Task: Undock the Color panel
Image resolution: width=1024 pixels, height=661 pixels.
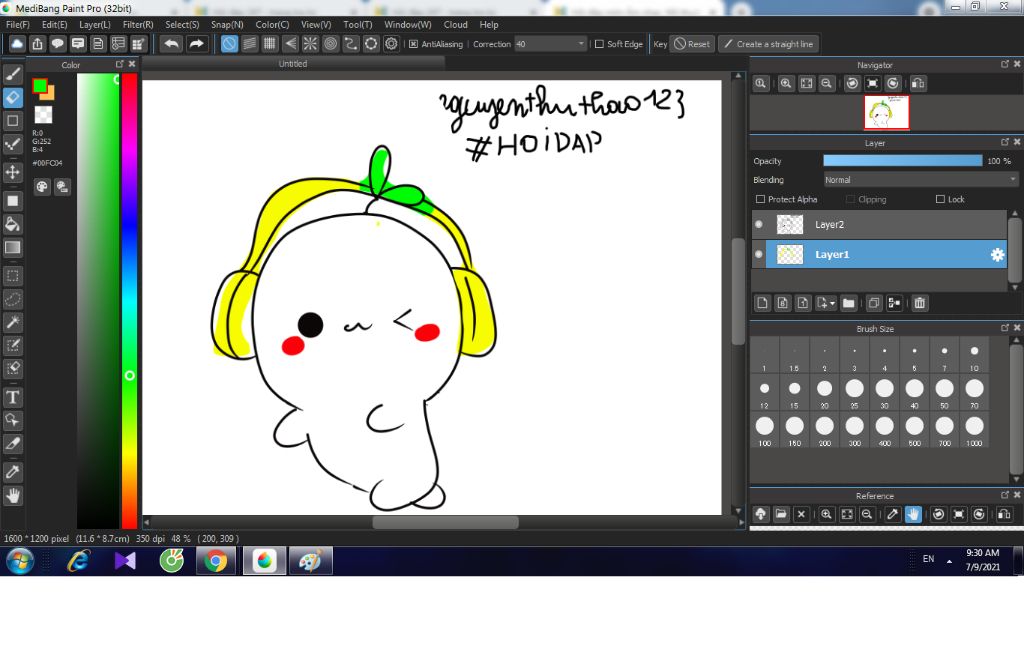Action: coord(120,64)
